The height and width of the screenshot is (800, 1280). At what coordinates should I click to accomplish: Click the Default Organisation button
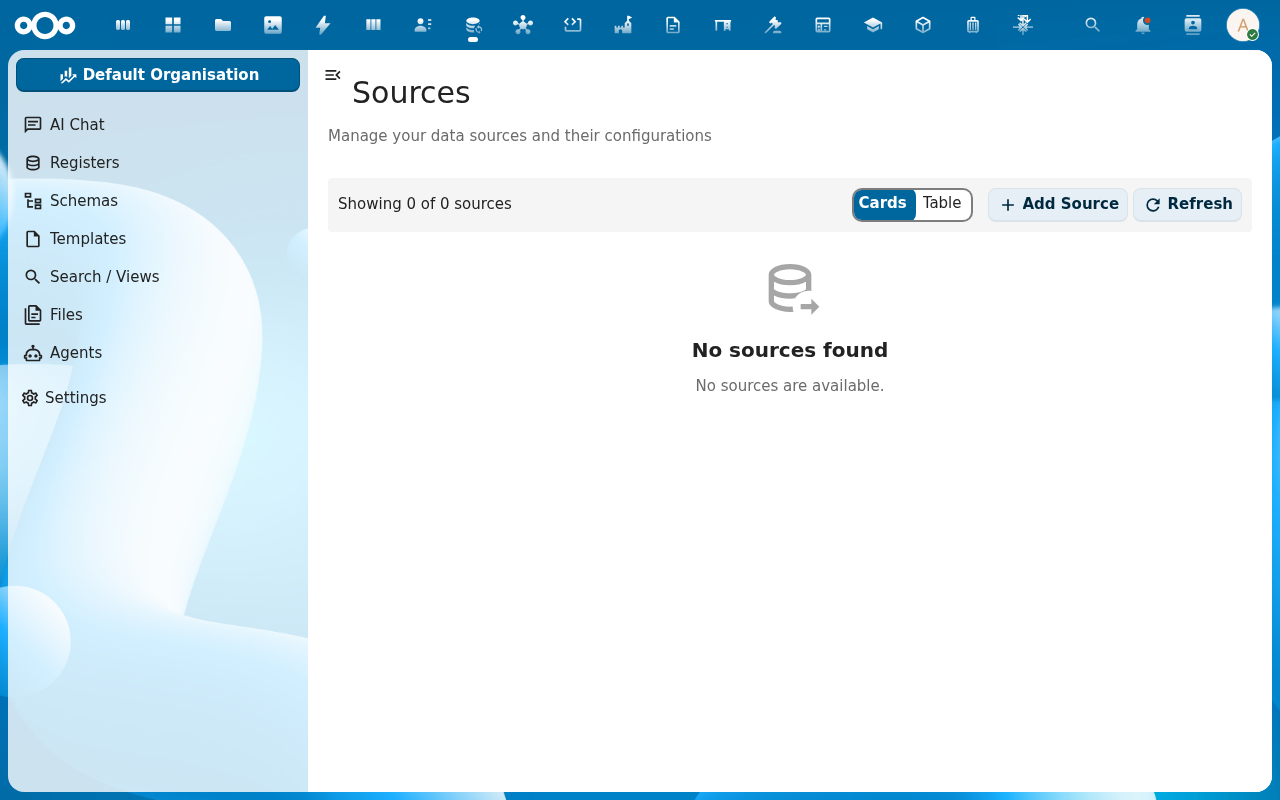pyautogui.click(x=158, y=75)
